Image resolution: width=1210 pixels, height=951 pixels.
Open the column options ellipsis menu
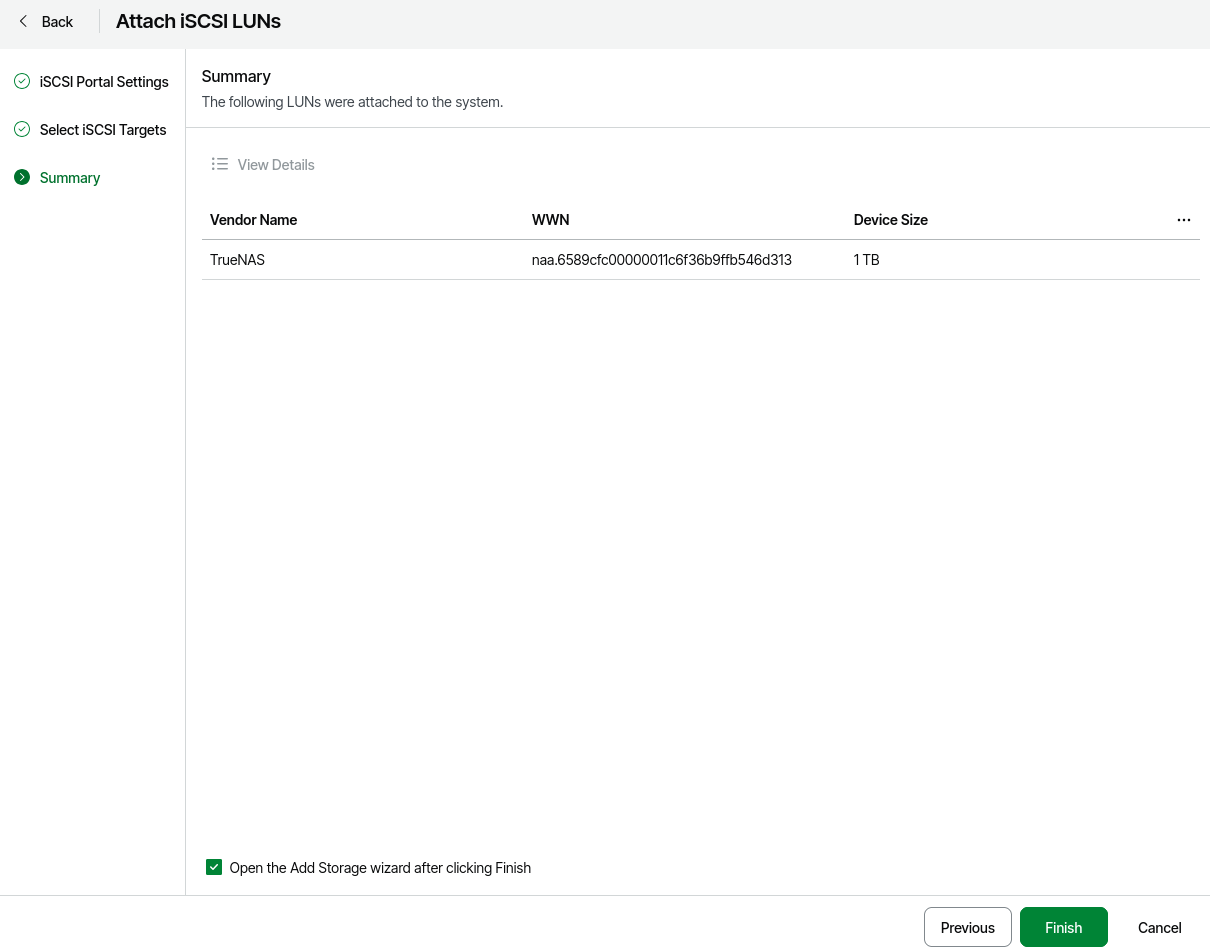[x=1184, y=220]
